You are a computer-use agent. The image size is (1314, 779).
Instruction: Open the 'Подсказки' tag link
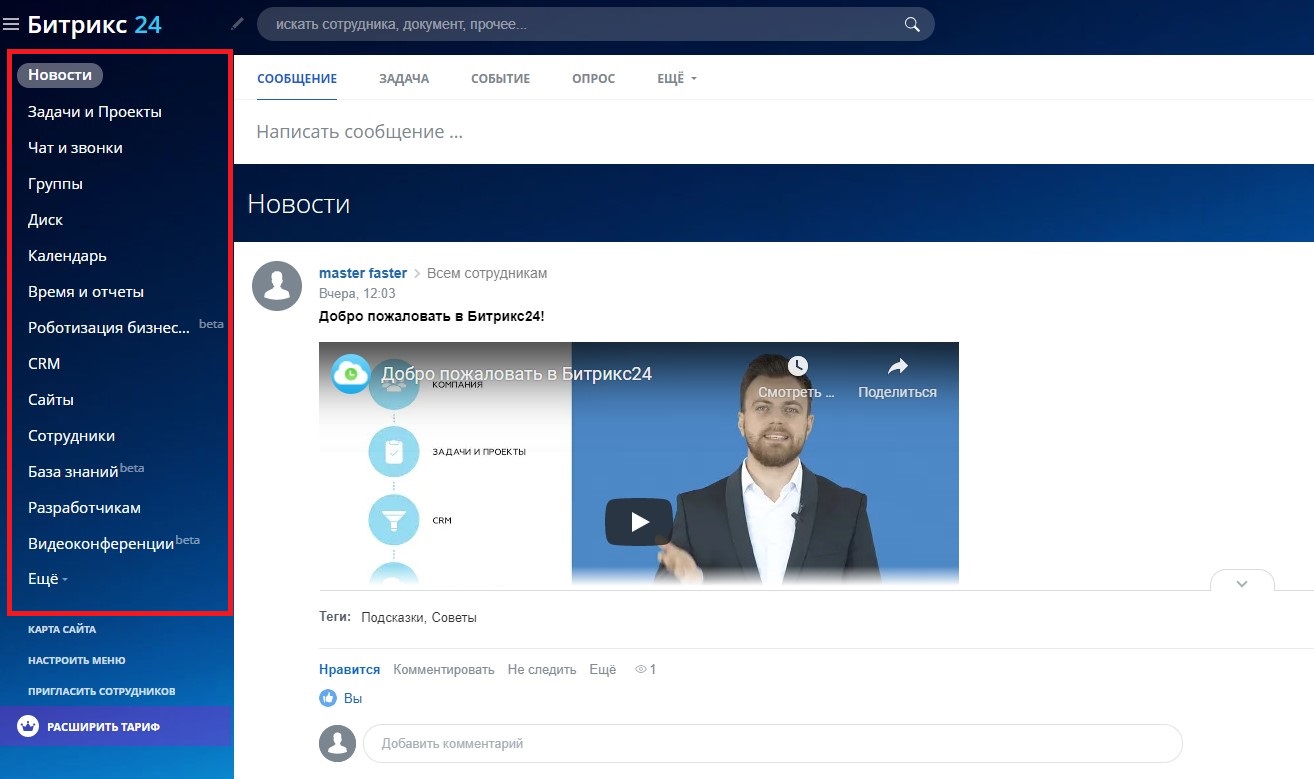coord(394,618)
